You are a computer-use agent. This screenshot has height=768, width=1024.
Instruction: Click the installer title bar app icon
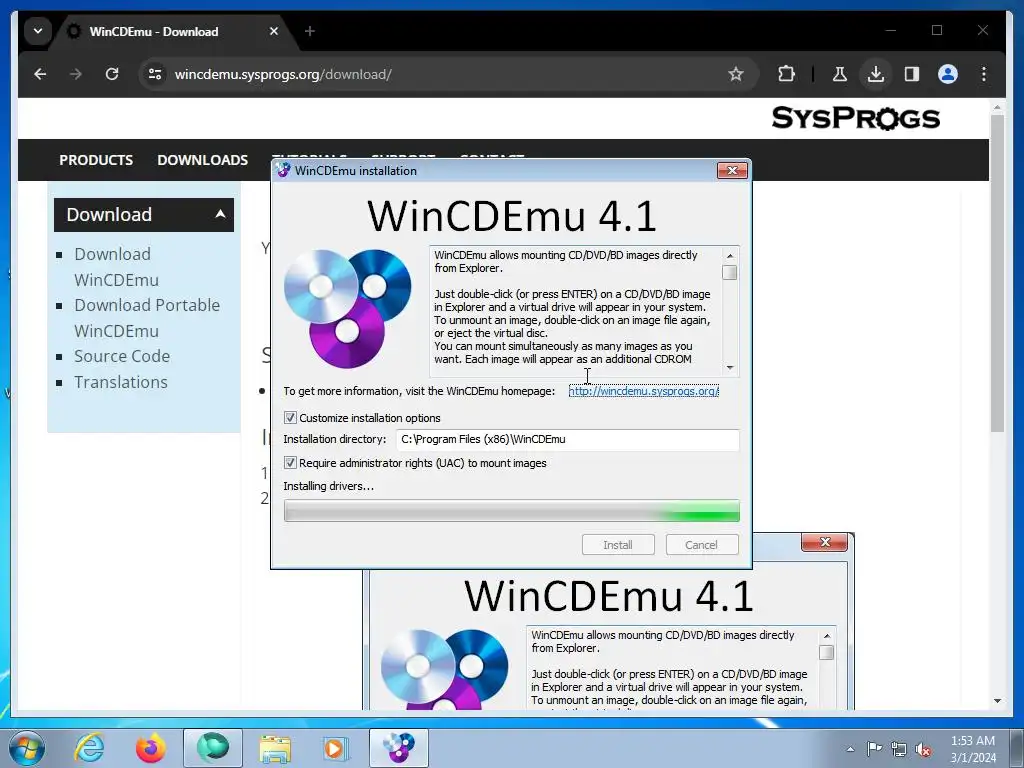pyautogui.click(x=283, y=170)
